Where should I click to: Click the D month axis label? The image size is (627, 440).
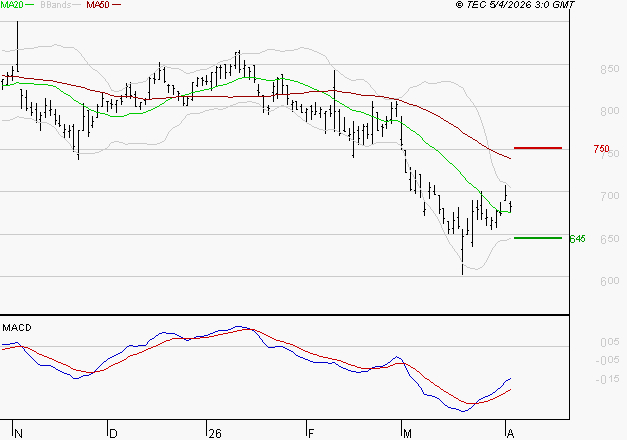pos(114,434)
